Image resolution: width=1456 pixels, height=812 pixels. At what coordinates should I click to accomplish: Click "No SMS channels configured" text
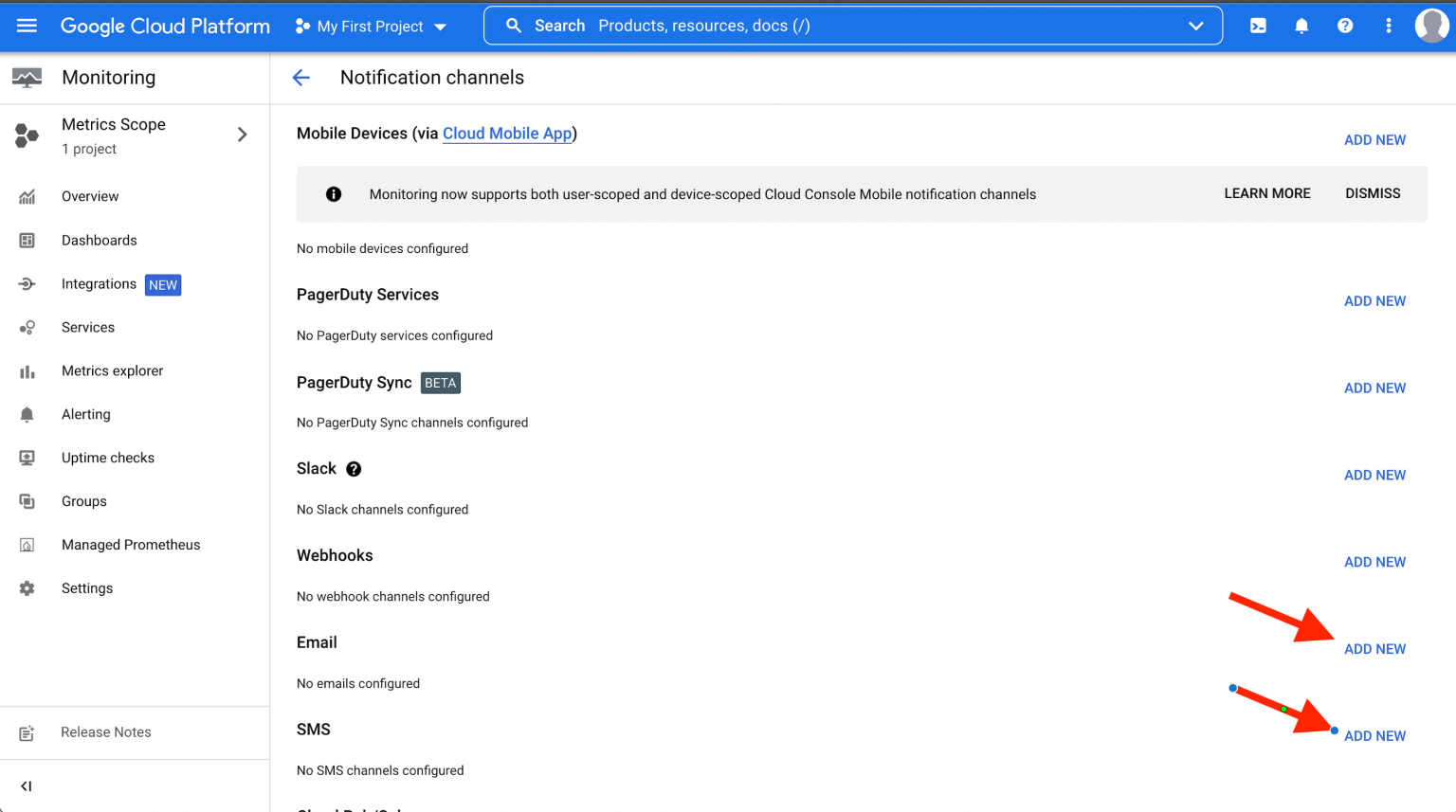pyautogui.click(x=380, y=770)
